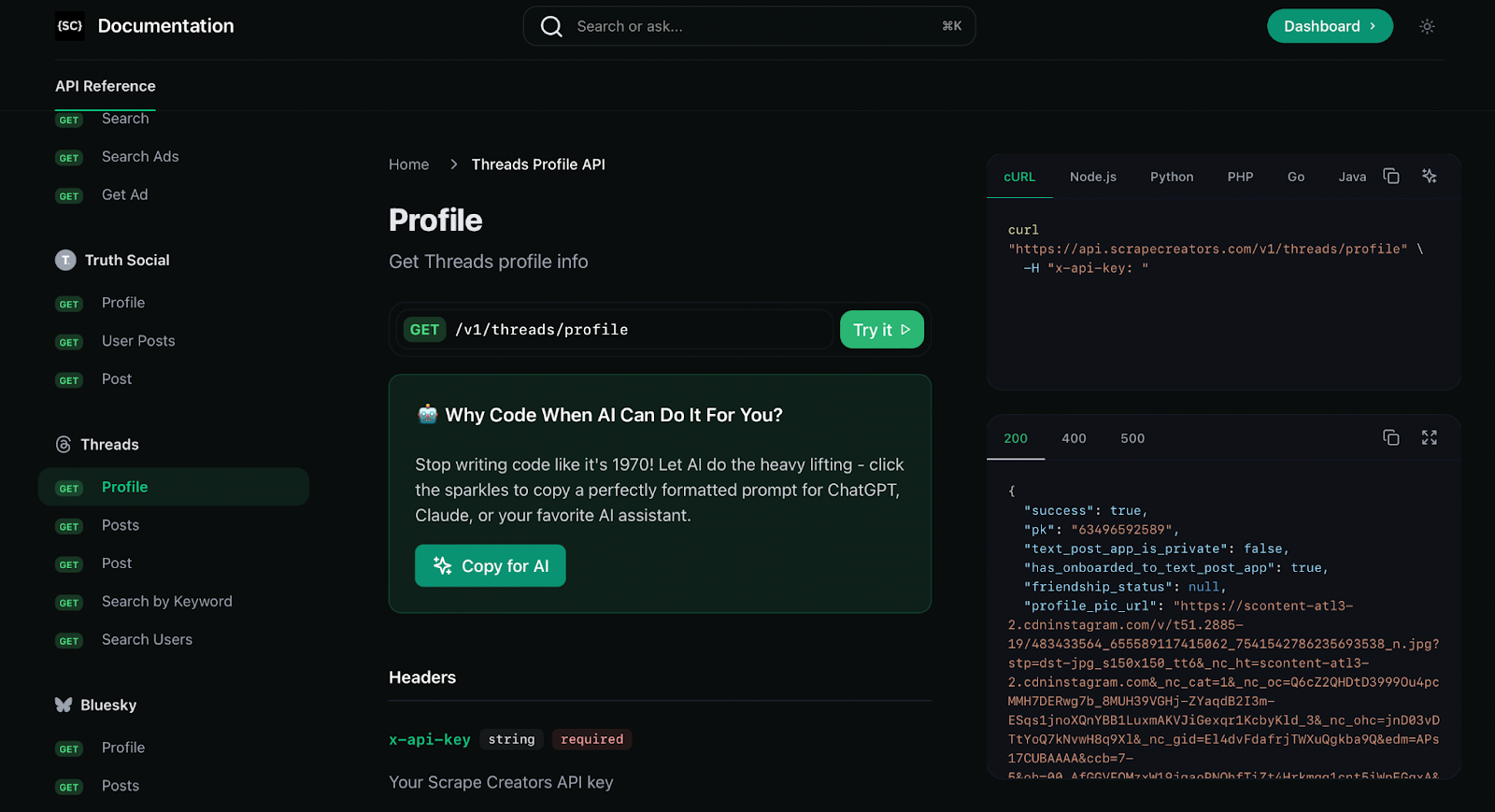Open the Dashboard button
Viewport: 1495px width, 812px height.
point(1330,26)
